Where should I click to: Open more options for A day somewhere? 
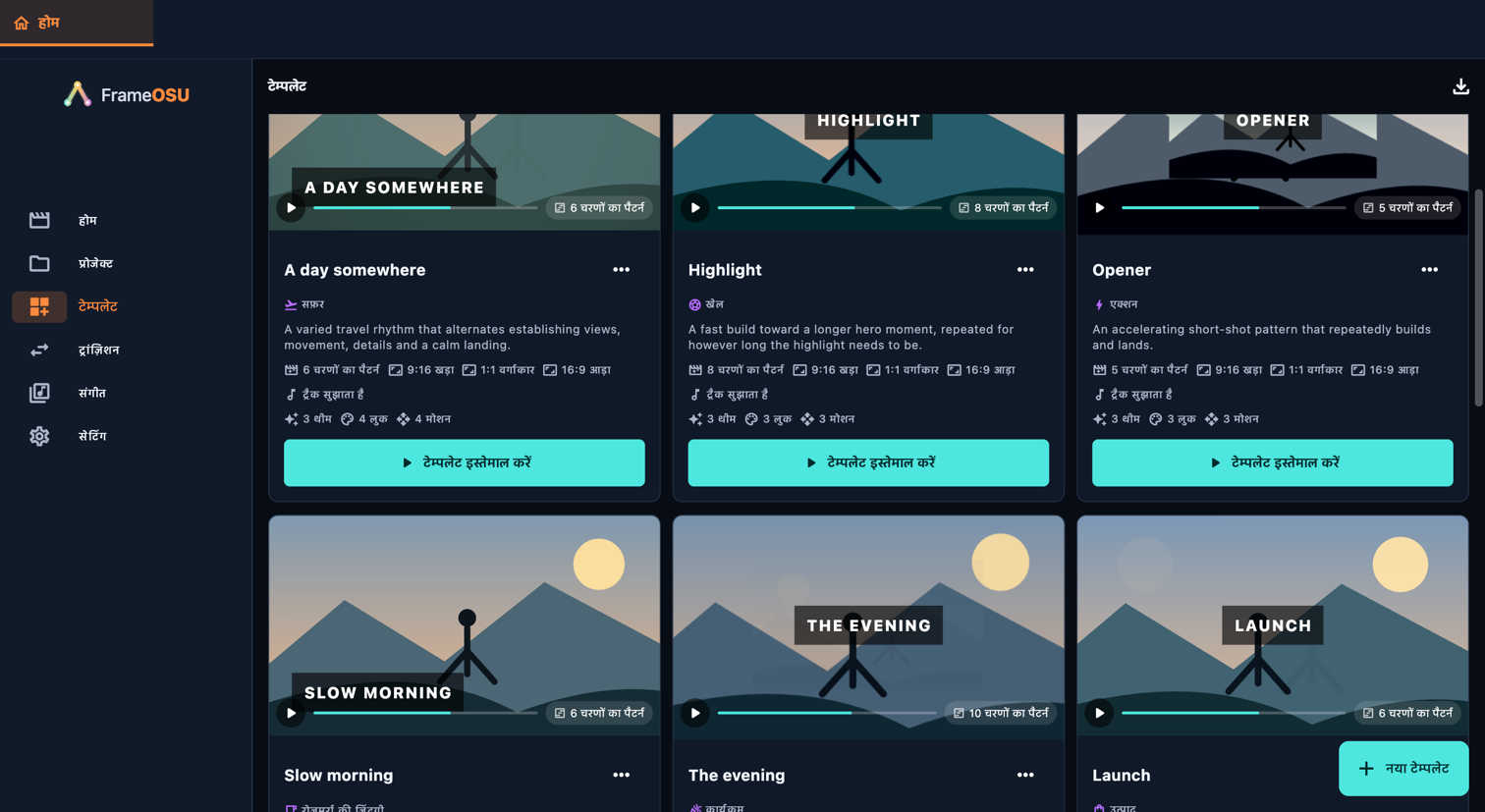tap(622, 270)
